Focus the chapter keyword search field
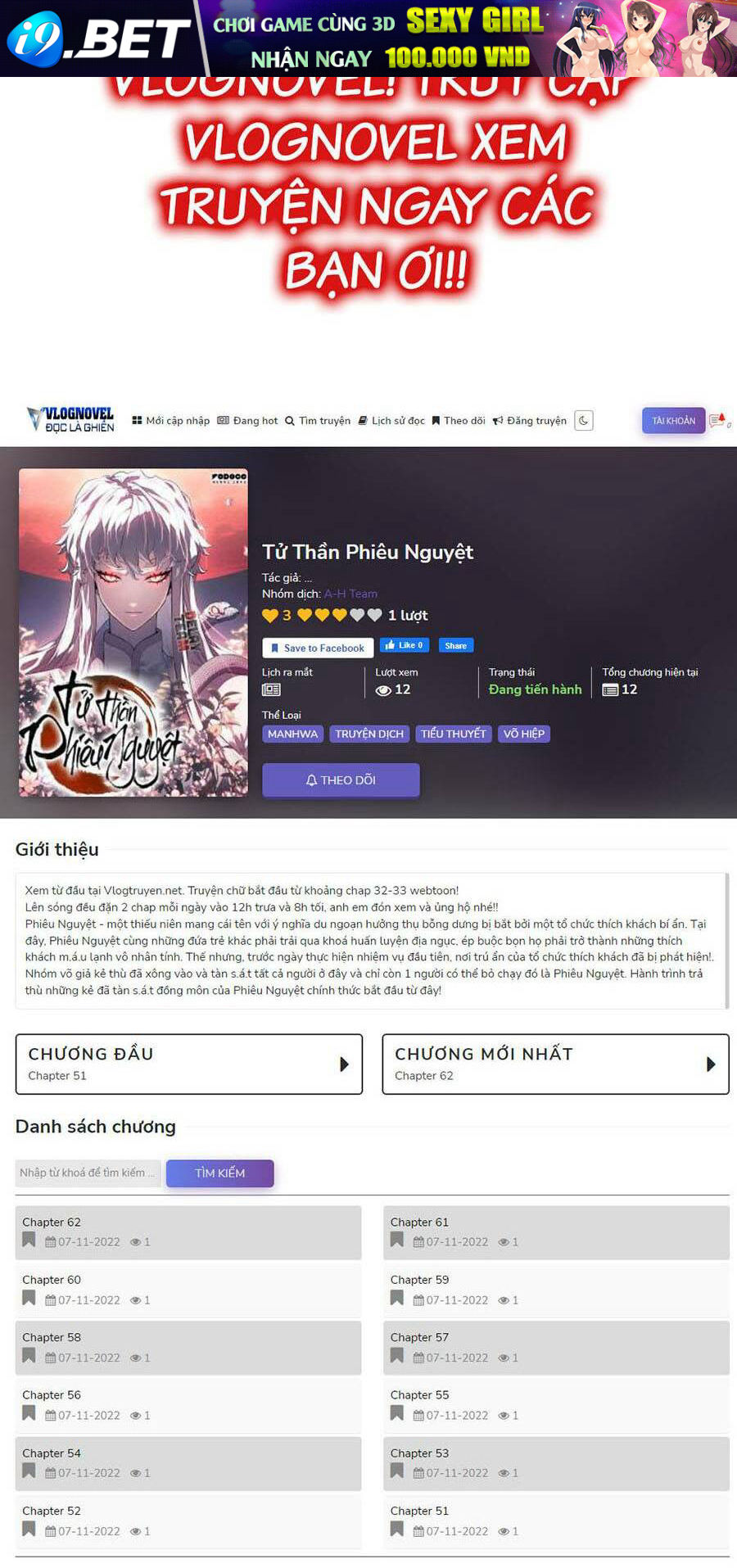This screenshot has width=737, height=1568. point(88,1173)
